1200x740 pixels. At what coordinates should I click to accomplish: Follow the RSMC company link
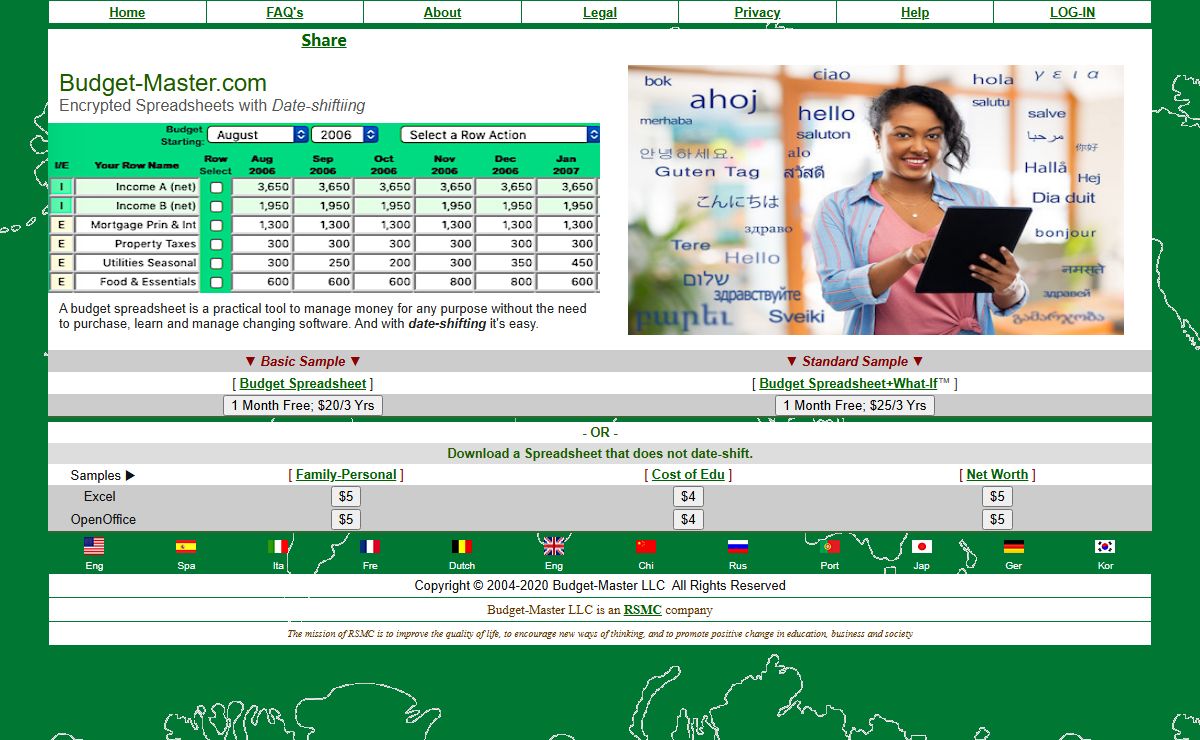pos(642,609)
